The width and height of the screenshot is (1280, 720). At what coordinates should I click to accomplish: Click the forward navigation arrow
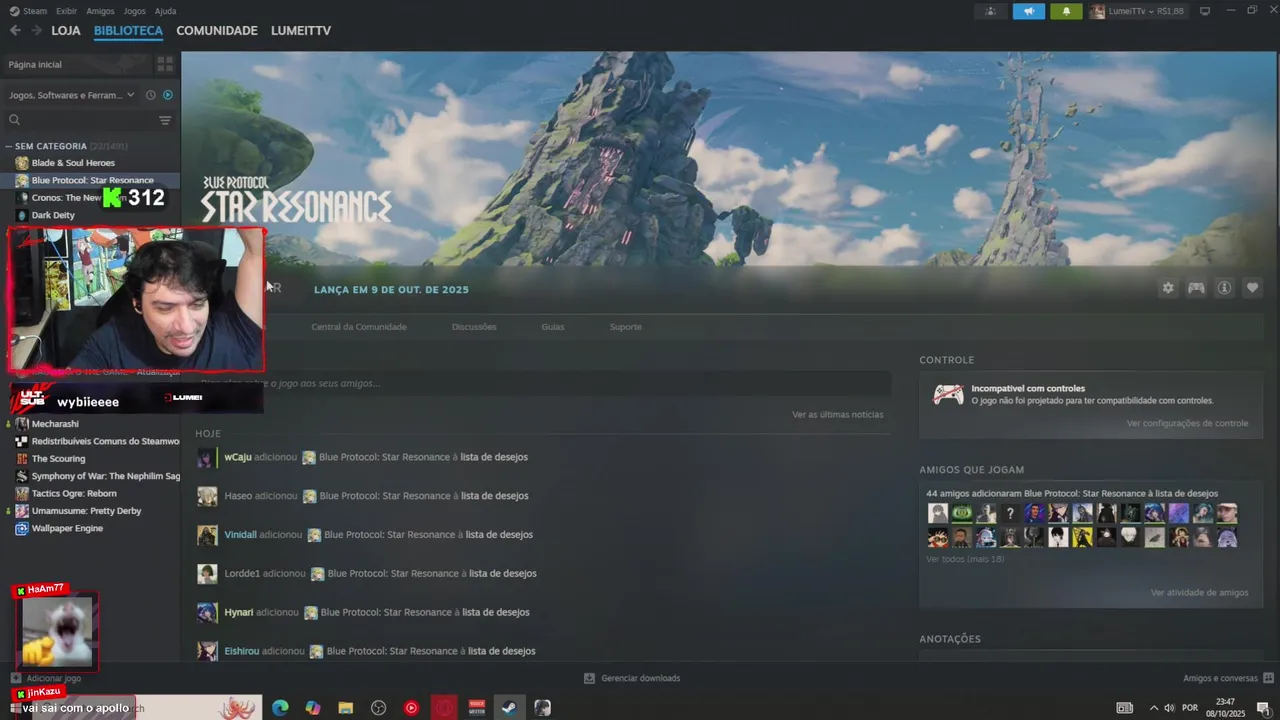[37, 31]
